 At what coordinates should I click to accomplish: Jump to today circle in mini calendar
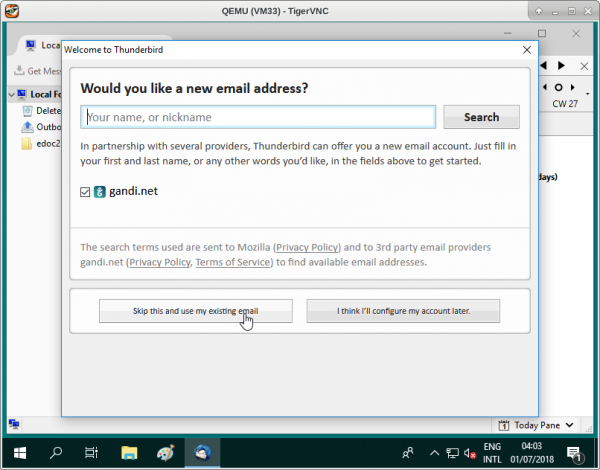pyautogui.click(x=558, y=87)
